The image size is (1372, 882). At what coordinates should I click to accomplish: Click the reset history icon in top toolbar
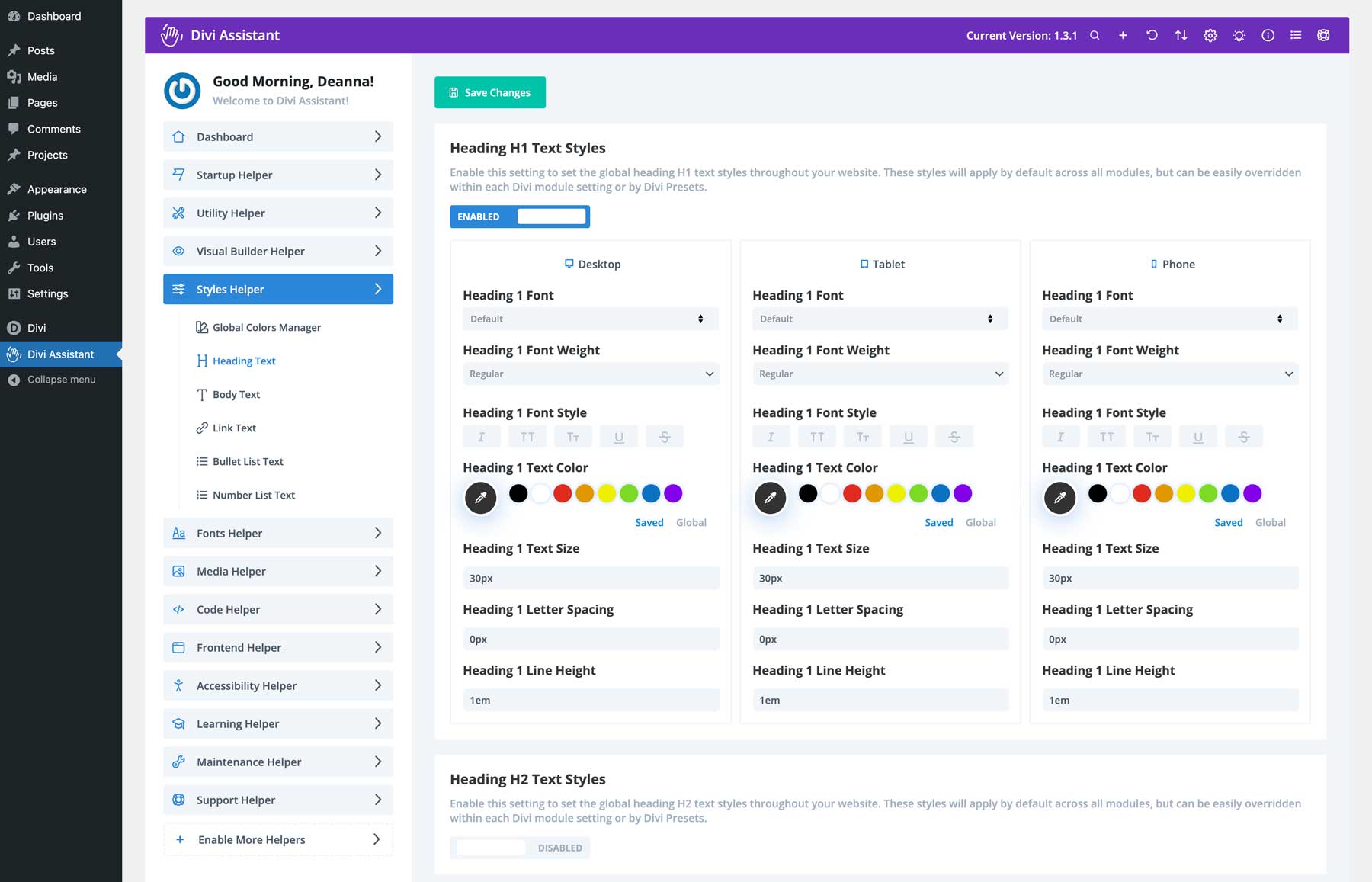click(x=1152, y=35)
